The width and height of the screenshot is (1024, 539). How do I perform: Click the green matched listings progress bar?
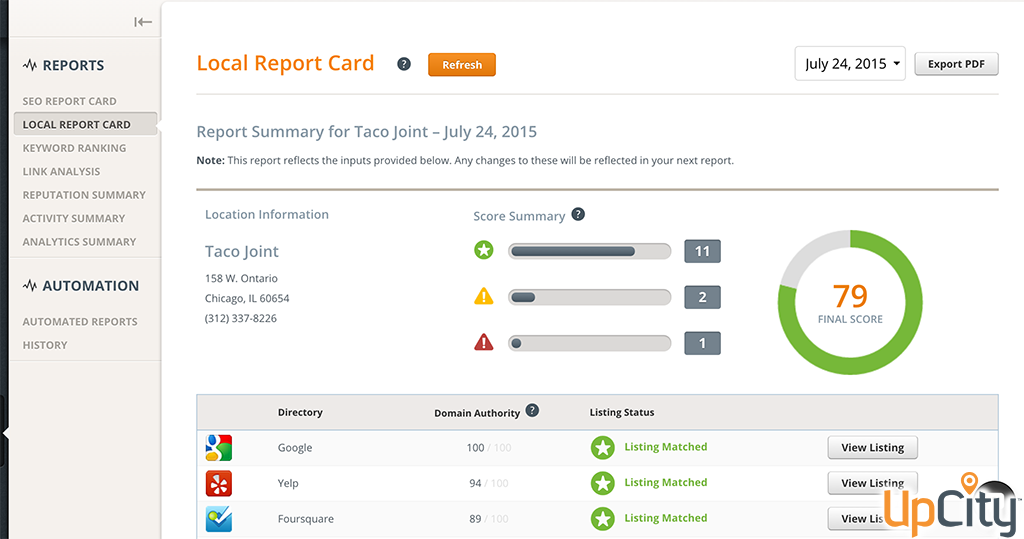click(x=589, y=251)
